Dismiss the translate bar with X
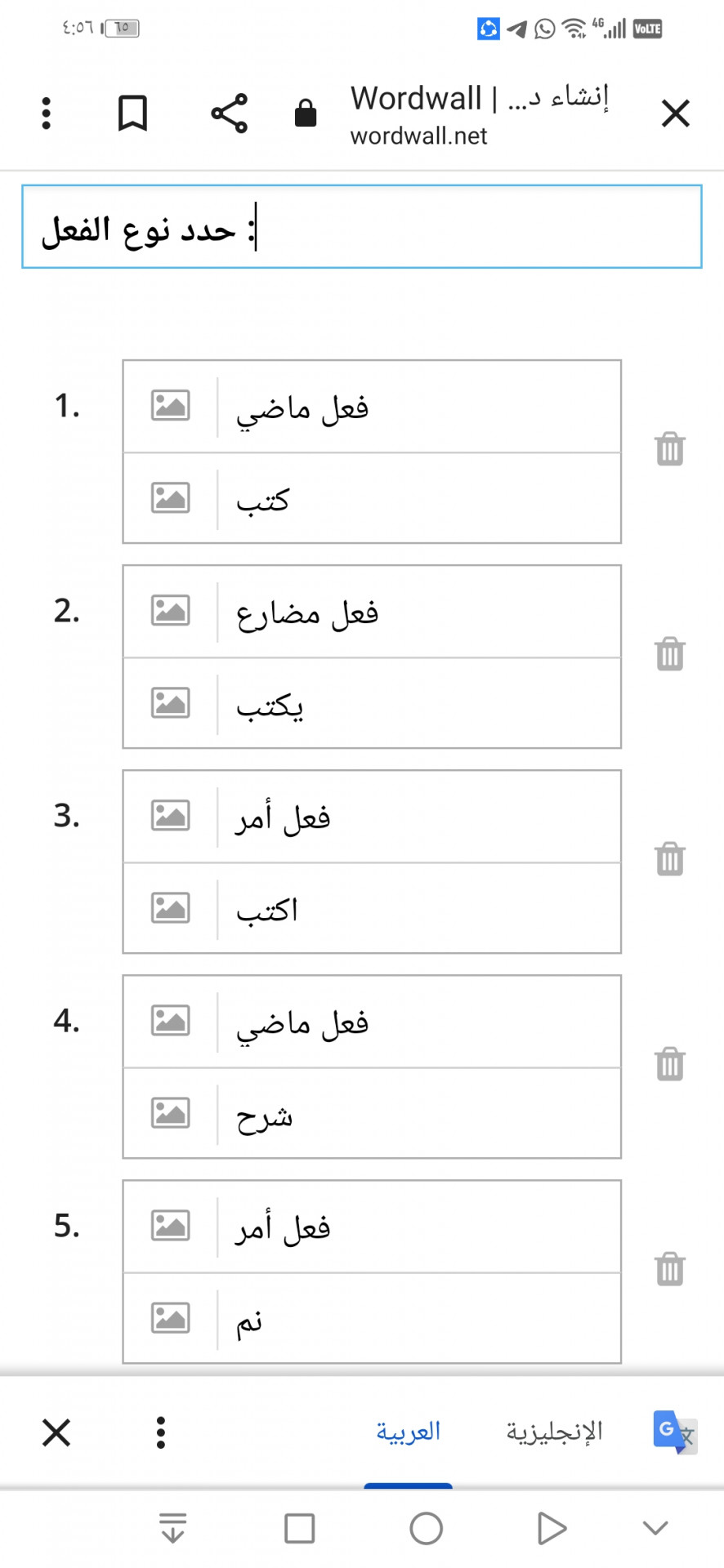 [x=56, y=1432]
